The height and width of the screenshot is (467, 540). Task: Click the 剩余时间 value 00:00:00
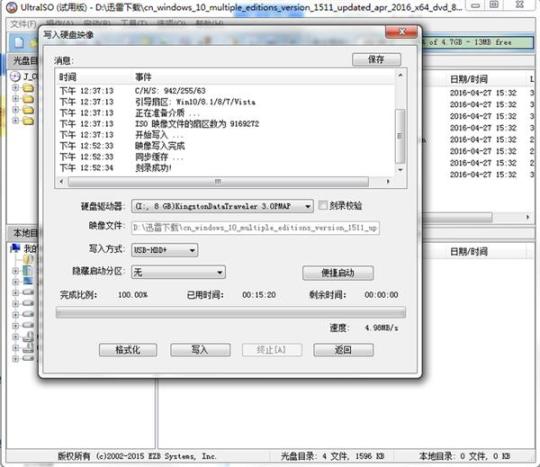tap(381, 295)
